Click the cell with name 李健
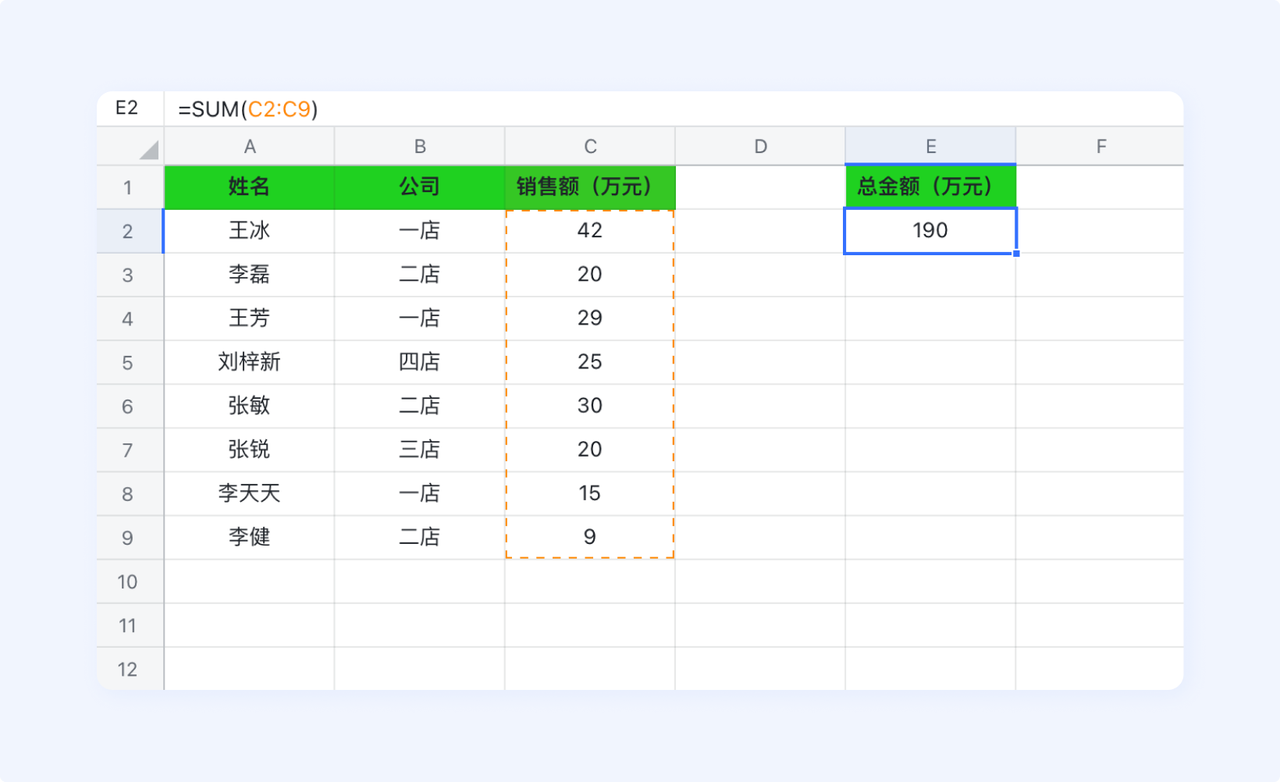1280x782 pixels. point(249,537)
